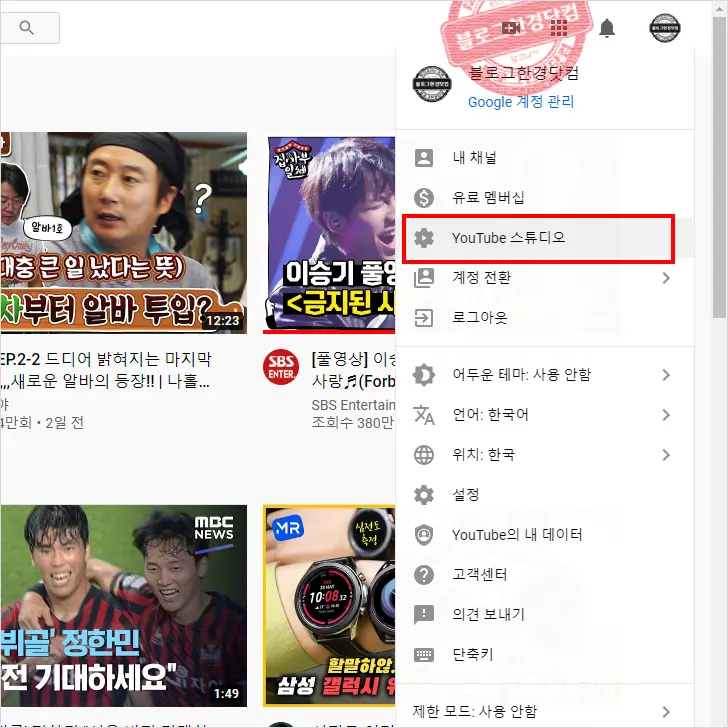
Task: Open video title EP.2-2 드디어 밝혀지는 마지막
Action: (105, 370)
